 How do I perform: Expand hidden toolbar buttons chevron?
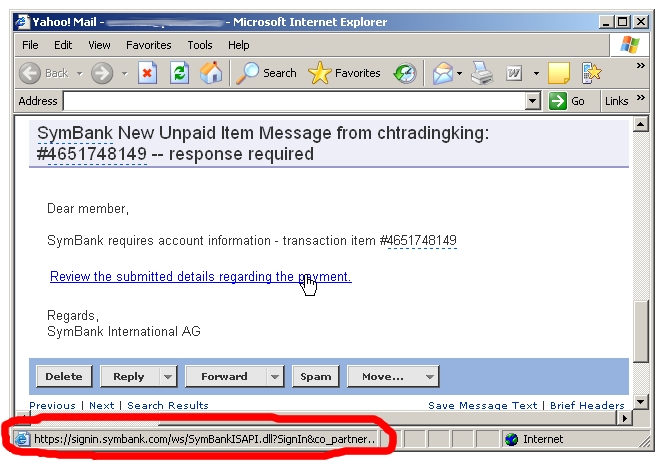641,66
